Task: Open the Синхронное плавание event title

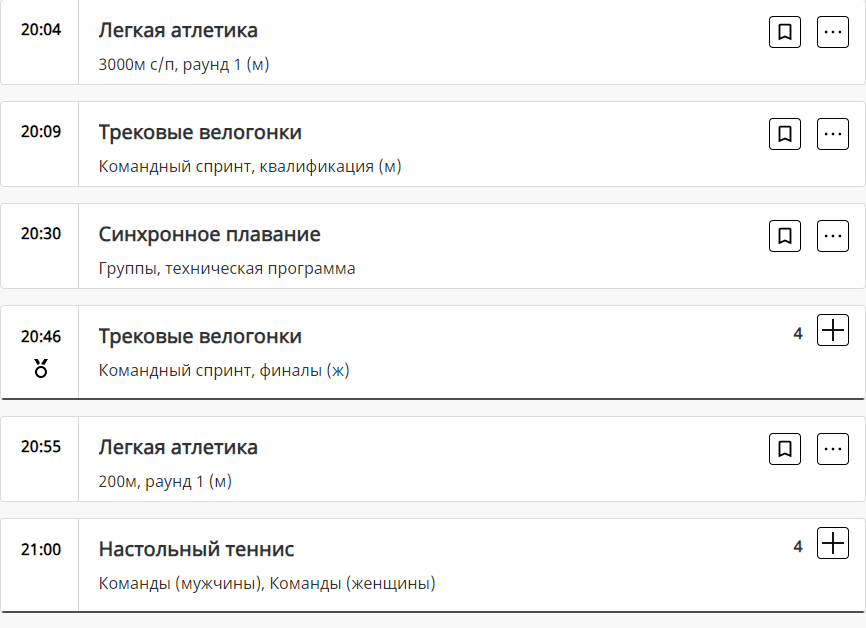Action: pyautogui.click(x=209, y=235)
